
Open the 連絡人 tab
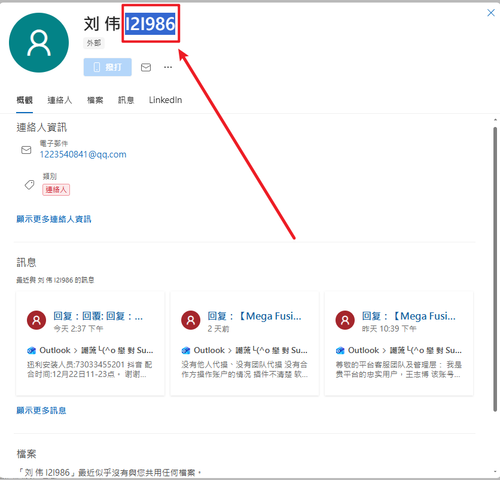(x=60, y=100)
